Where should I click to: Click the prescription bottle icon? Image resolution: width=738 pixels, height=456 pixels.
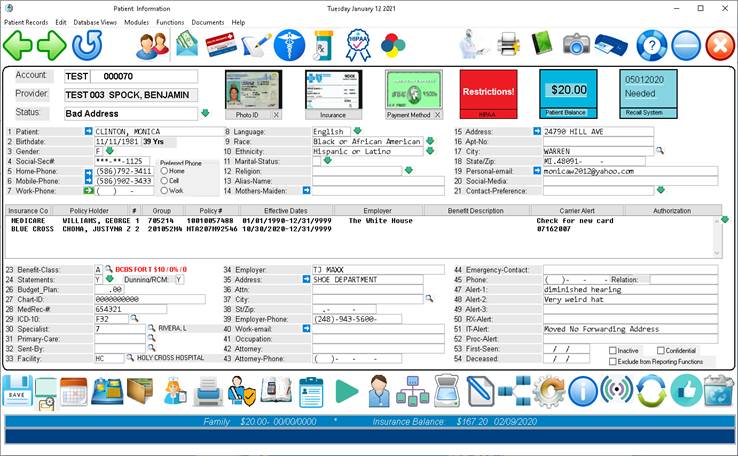pyautogui.click(x=324, y=45)
